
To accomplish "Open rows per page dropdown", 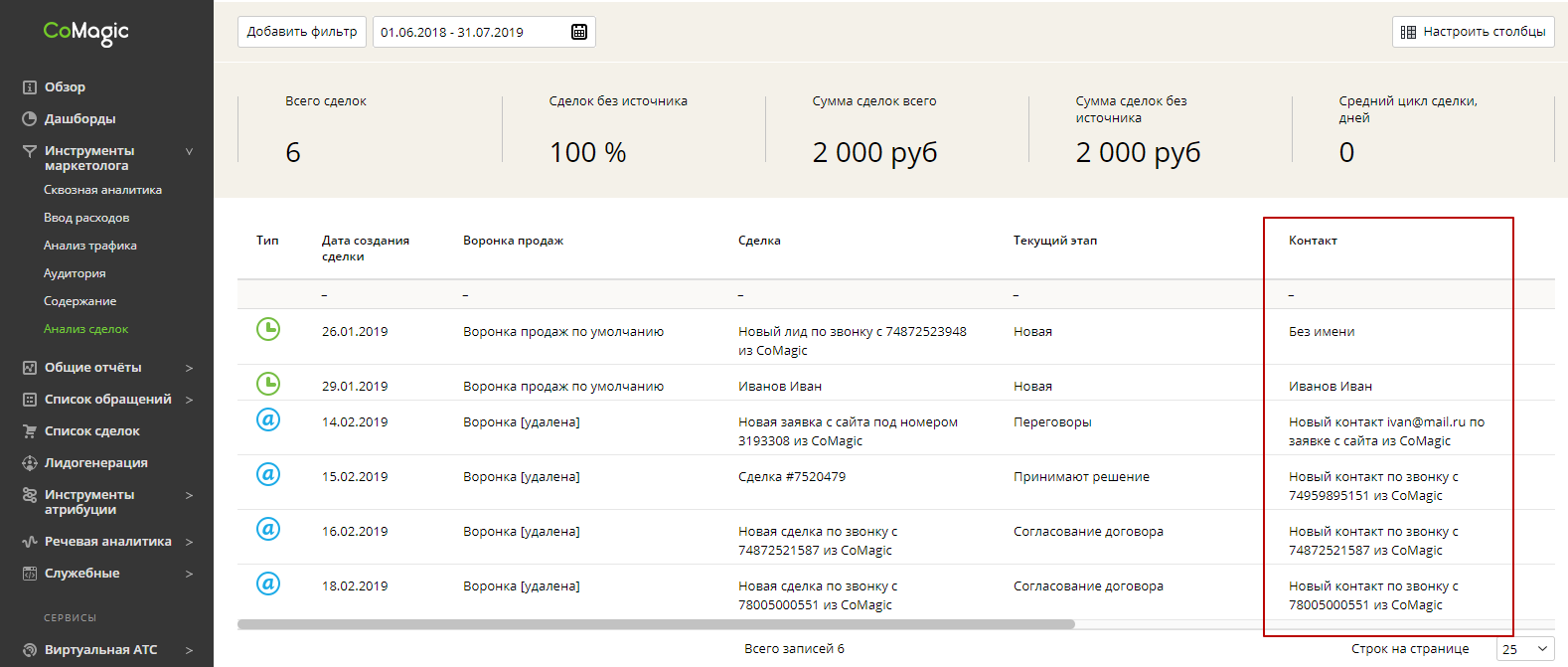I will pyautogui.click(x=1525, y=649).
